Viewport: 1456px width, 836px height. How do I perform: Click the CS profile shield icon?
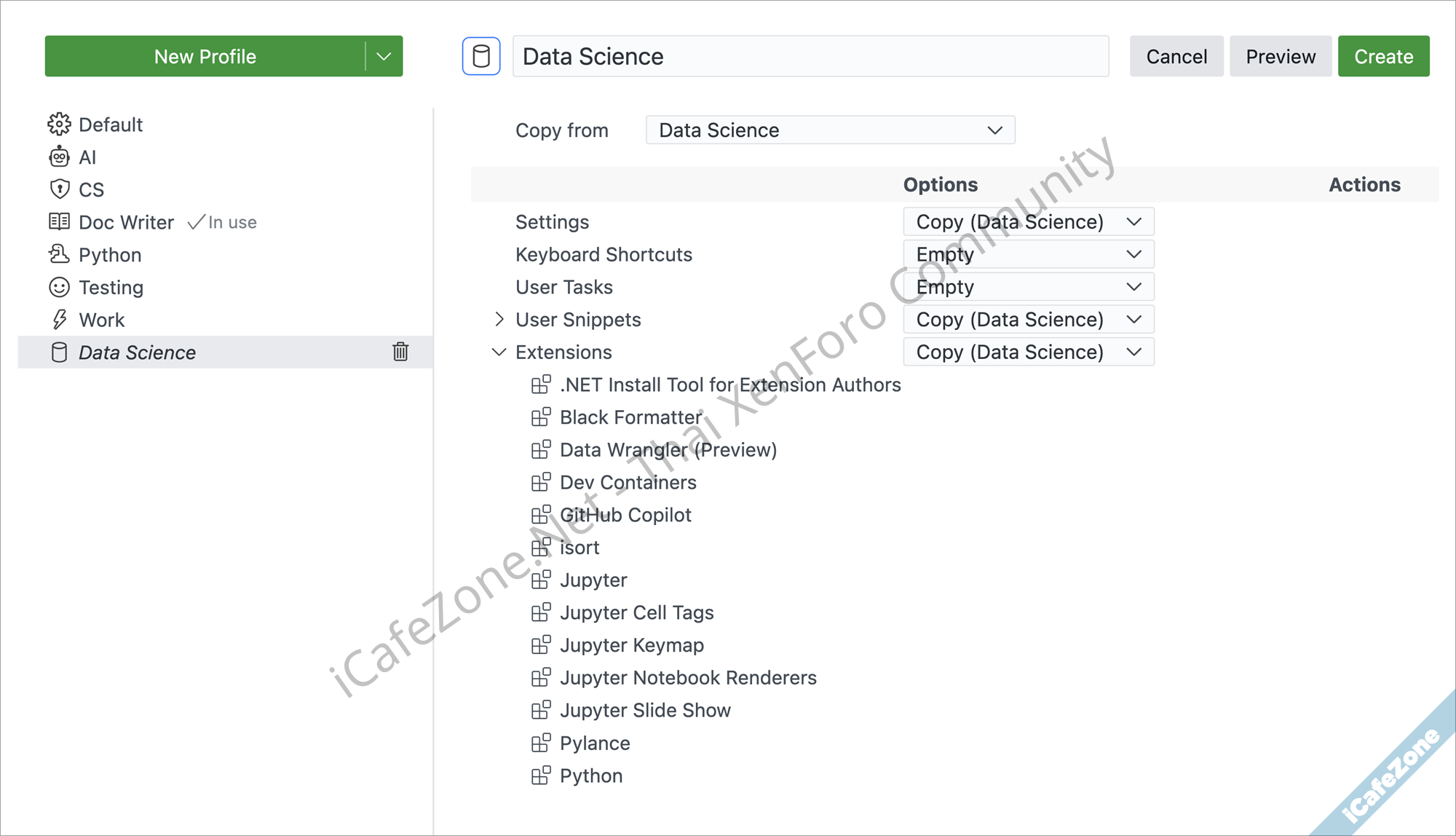[59, 189]
